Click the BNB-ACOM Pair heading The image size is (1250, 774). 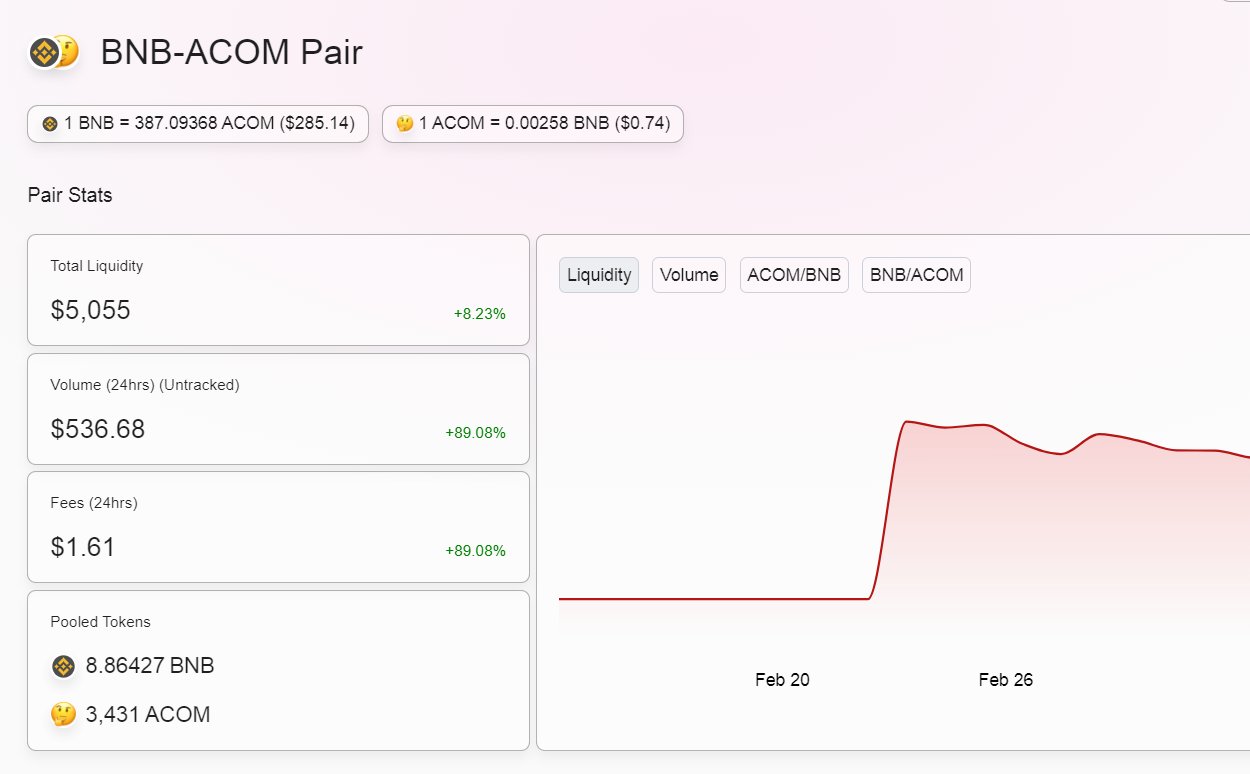[232, 52]
